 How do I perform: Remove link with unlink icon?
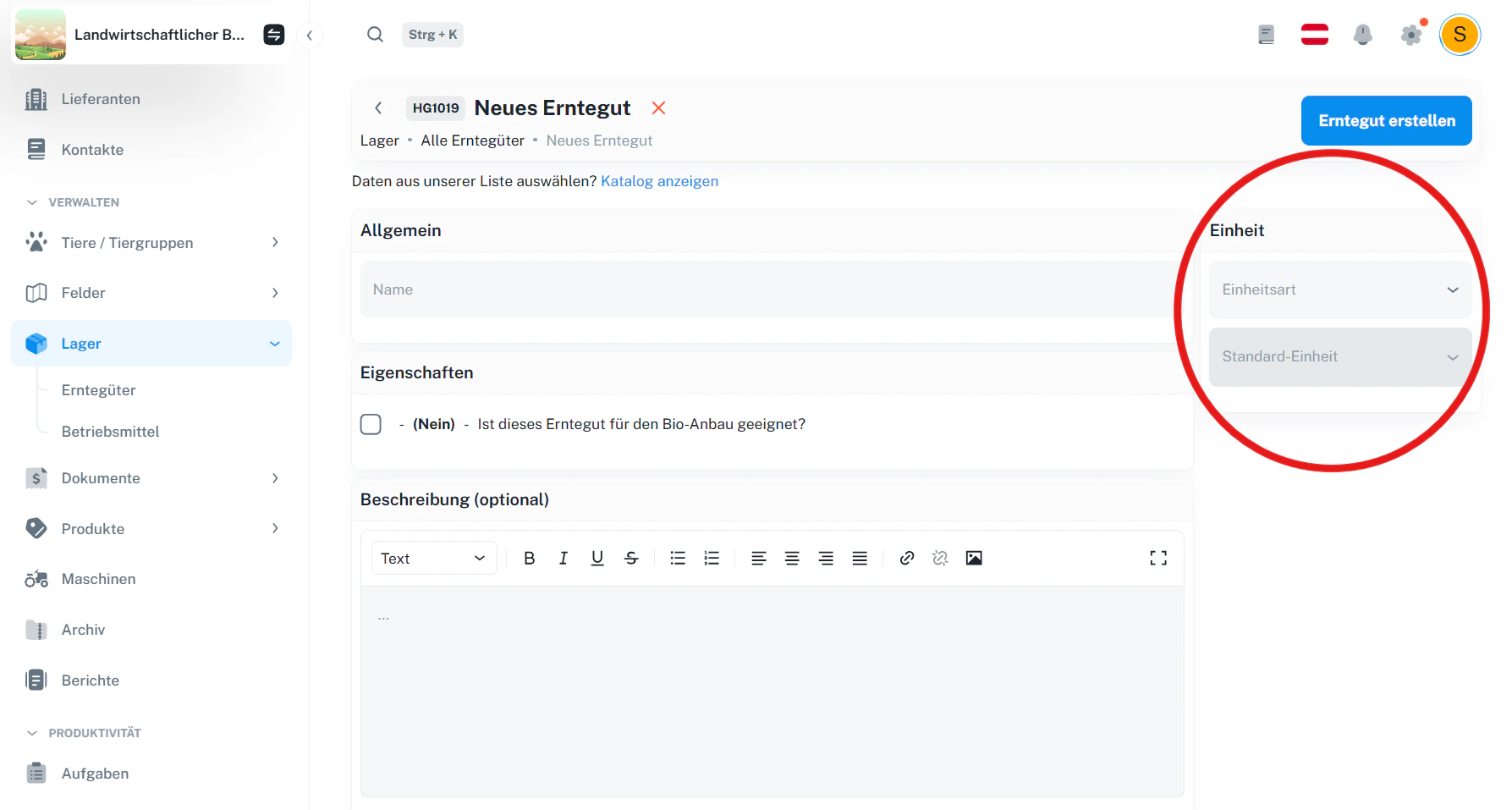click(x=940, y=559)
